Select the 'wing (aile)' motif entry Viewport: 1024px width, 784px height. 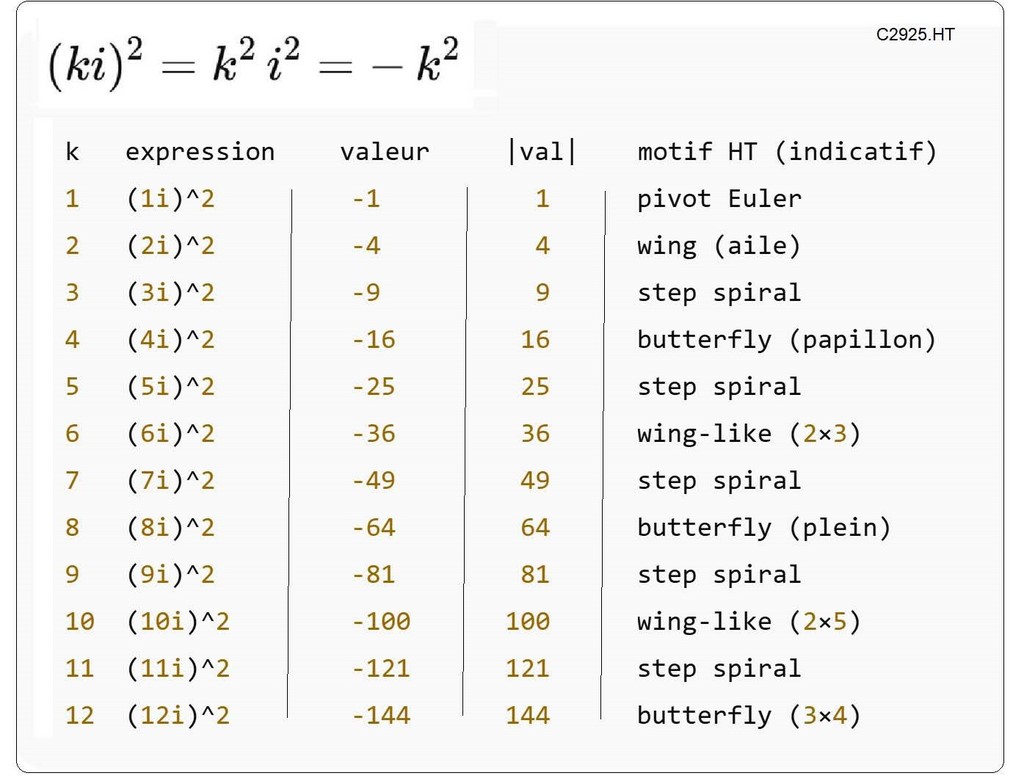[x=719, y=245]
